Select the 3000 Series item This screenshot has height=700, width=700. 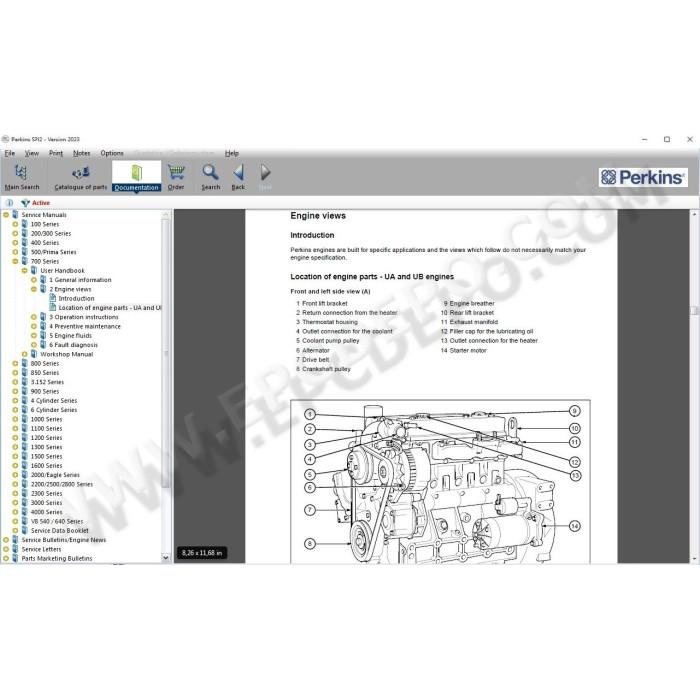[46, 503]
